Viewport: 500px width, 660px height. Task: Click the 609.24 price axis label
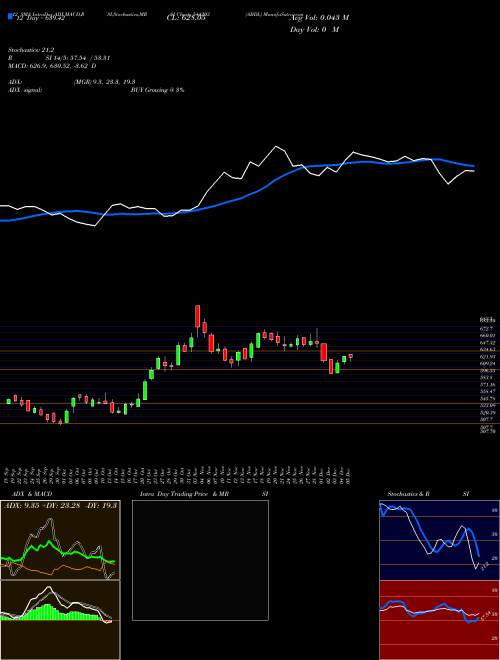pyautogui.click(x=487, y=363)
